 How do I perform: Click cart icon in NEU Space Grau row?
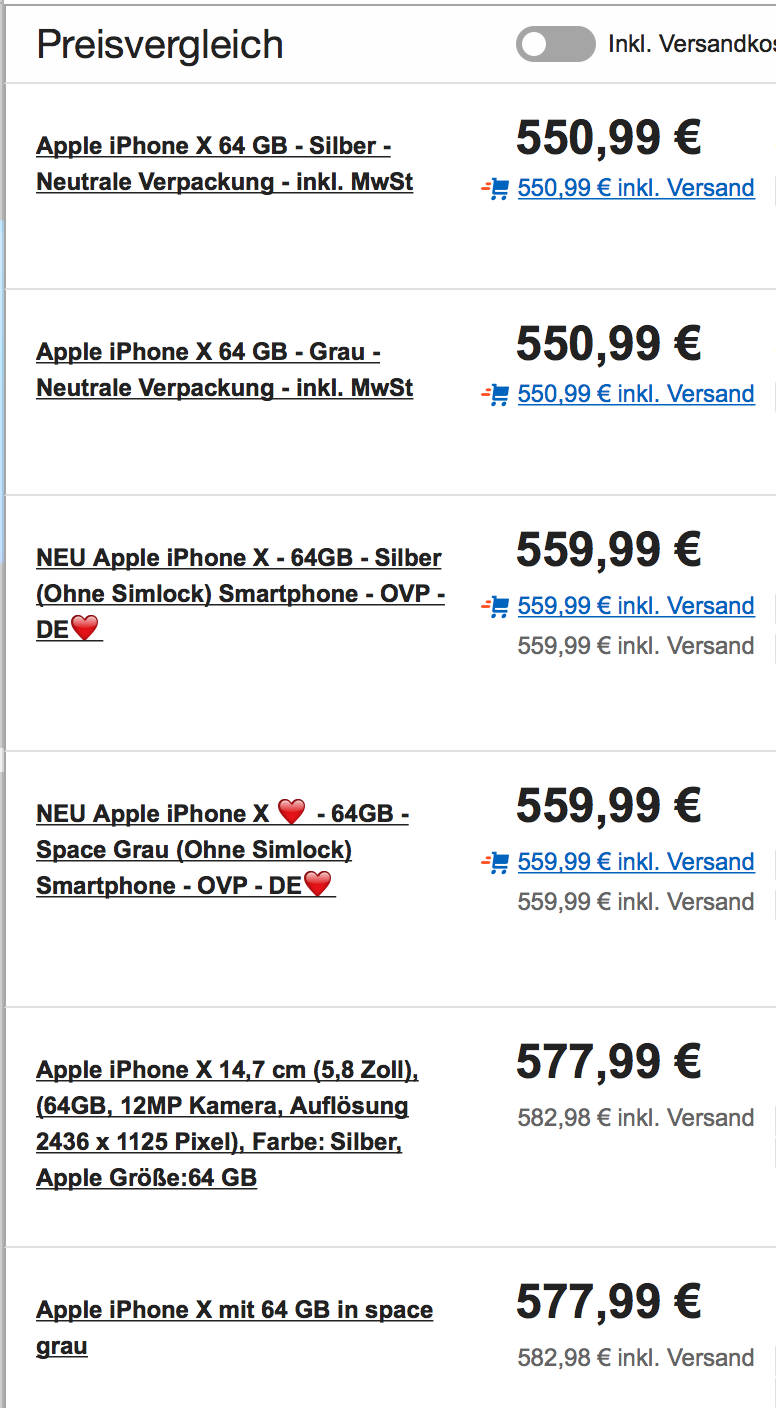(495, 862)
